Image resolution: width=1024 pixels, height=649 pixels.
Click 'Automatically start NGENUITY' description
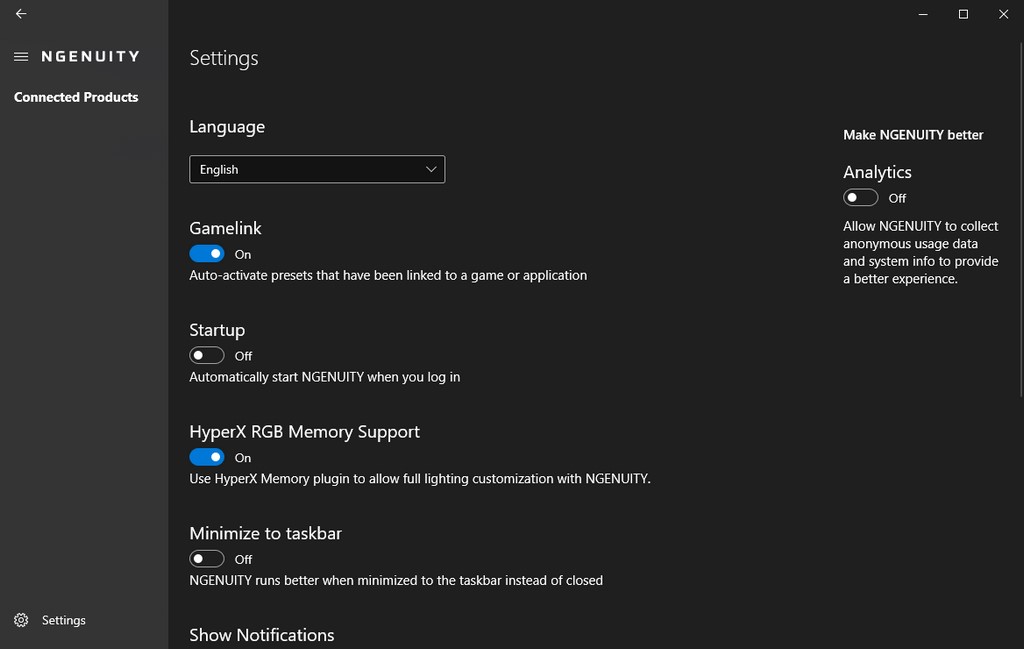pyautogui.click(x=325, y=377)
